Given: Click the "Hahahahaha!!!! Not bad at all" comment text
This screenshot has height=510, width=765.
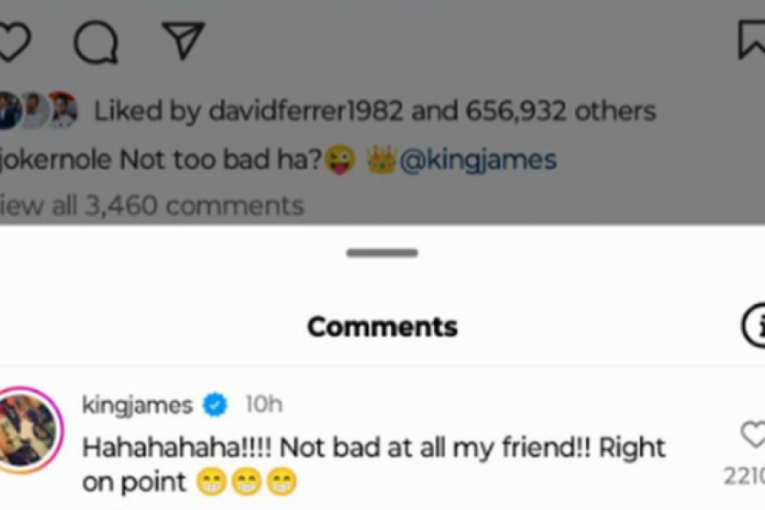Looking at the screenshot, I should pos(374,464).
